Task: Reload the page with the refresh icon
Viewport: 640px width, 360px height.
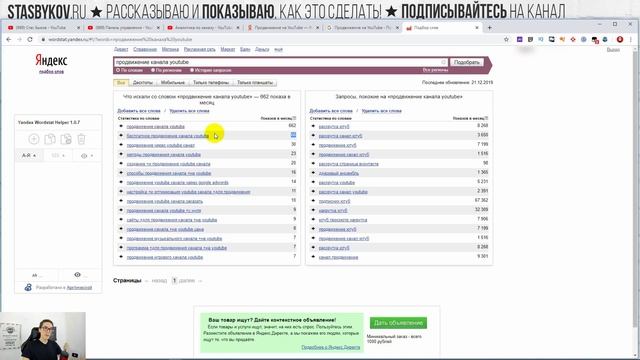Action: coord(30,40)
